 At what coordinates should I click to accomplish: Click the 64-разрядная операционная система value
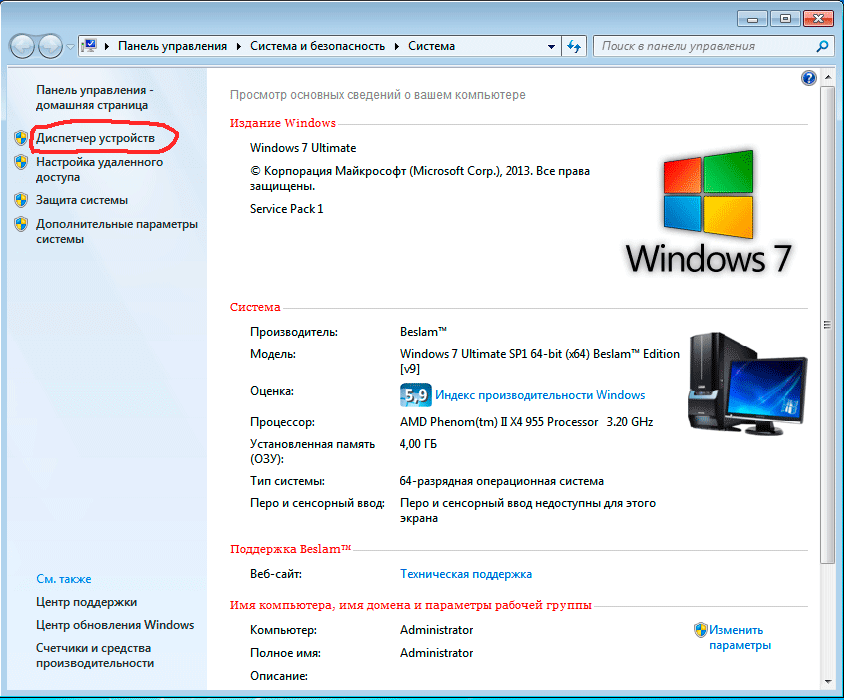coord(502,481)
